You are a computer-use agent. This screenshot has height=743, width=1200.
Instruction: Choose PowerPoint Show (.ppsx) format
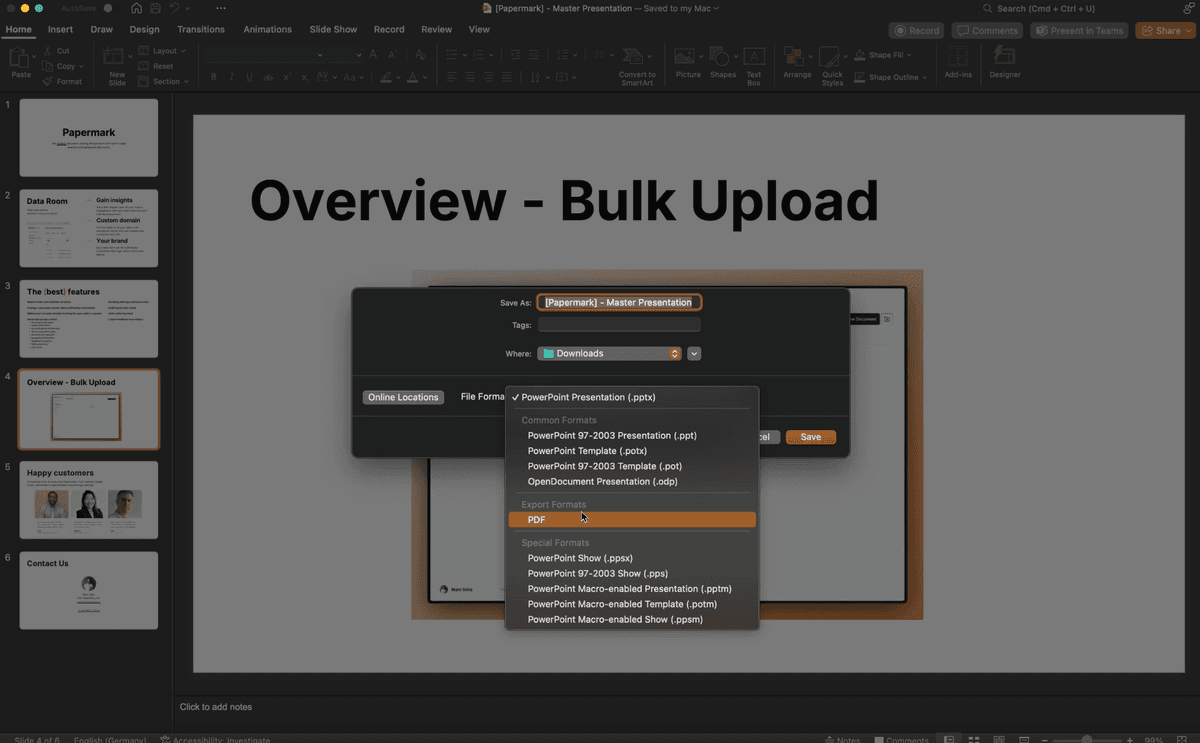point(580,558)
